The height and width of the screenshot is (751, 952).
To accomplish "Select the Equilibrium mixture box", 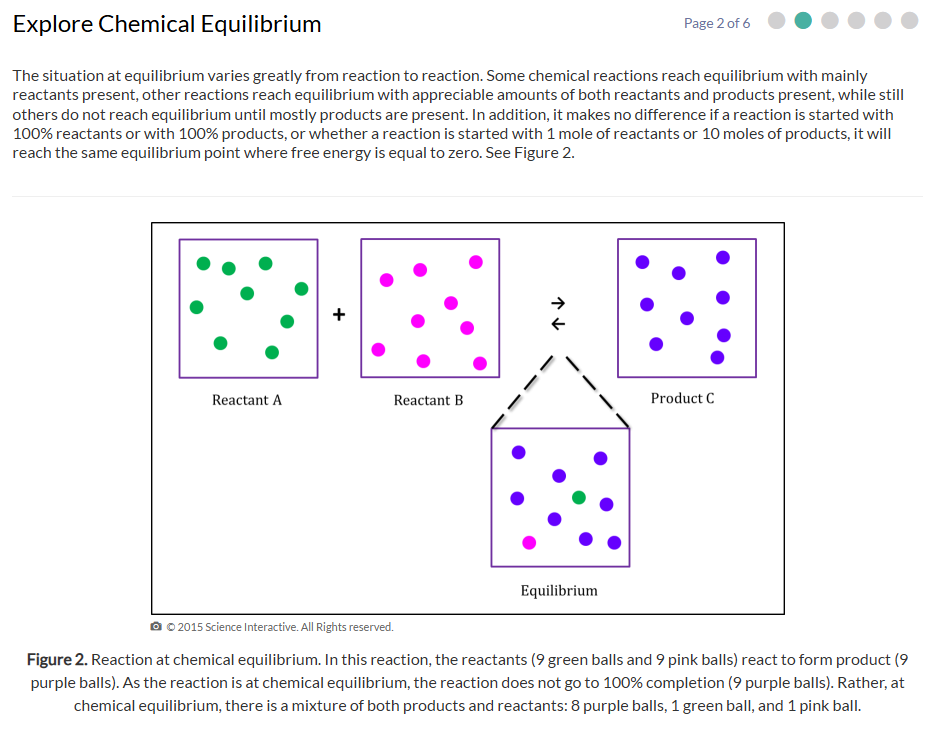I will tap(560, 497).
